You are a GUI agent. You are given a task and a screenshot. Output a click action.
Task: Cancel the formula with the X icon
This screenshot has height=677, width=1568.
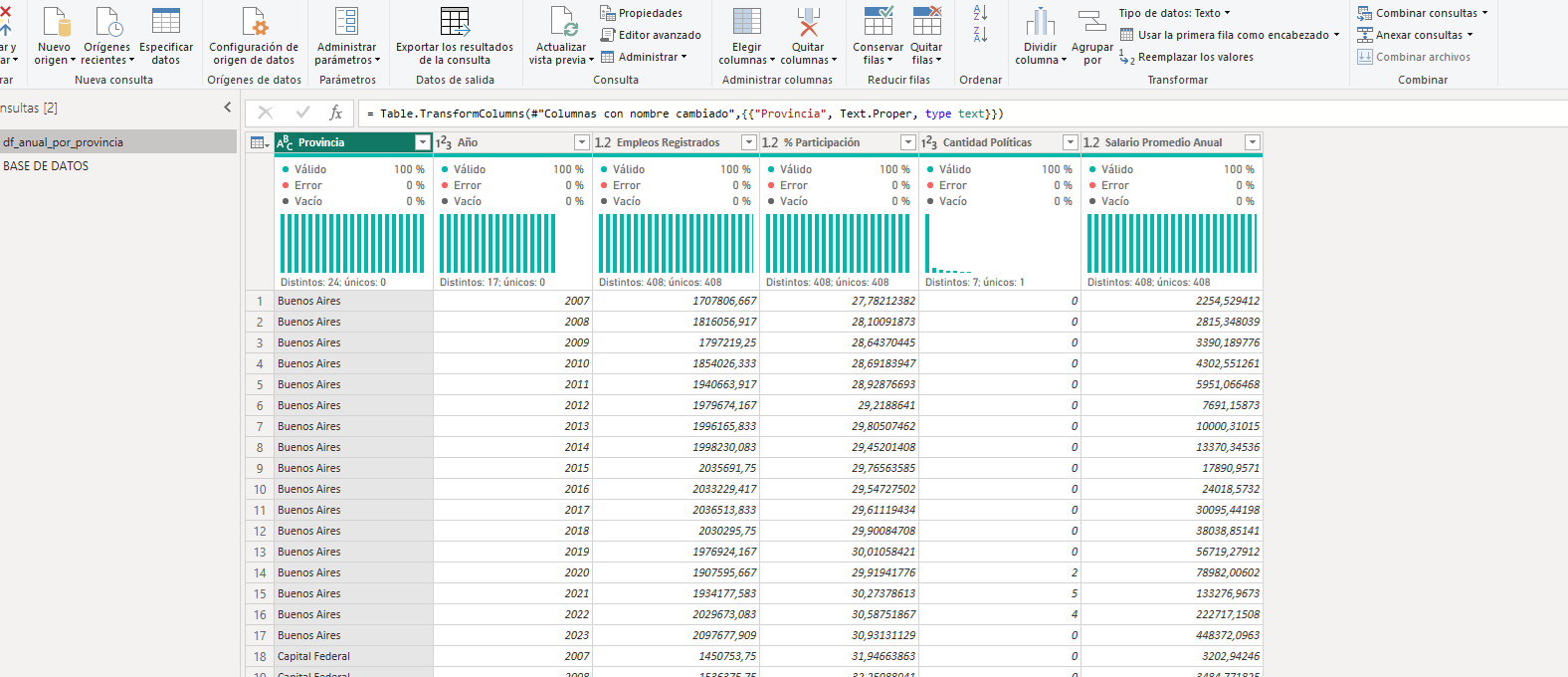266,113
